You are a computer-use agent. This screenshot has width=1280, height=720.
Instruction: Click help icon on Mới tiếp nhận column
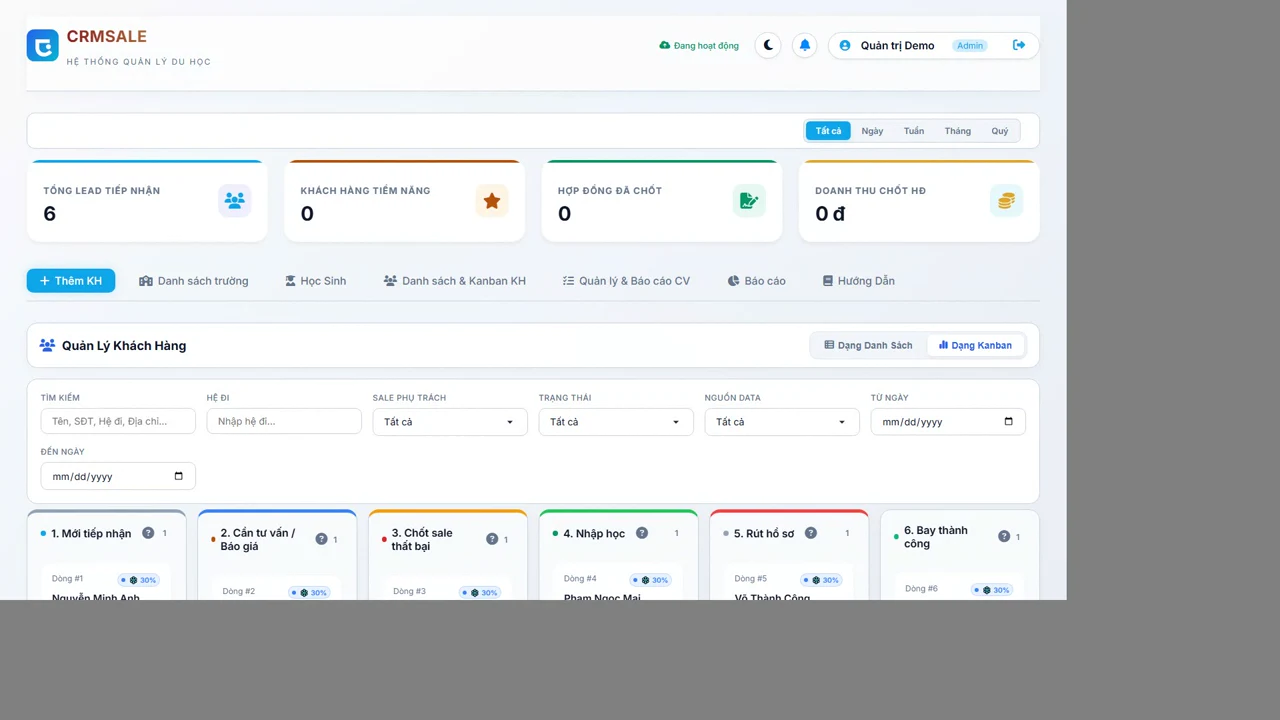click(148, 533)
